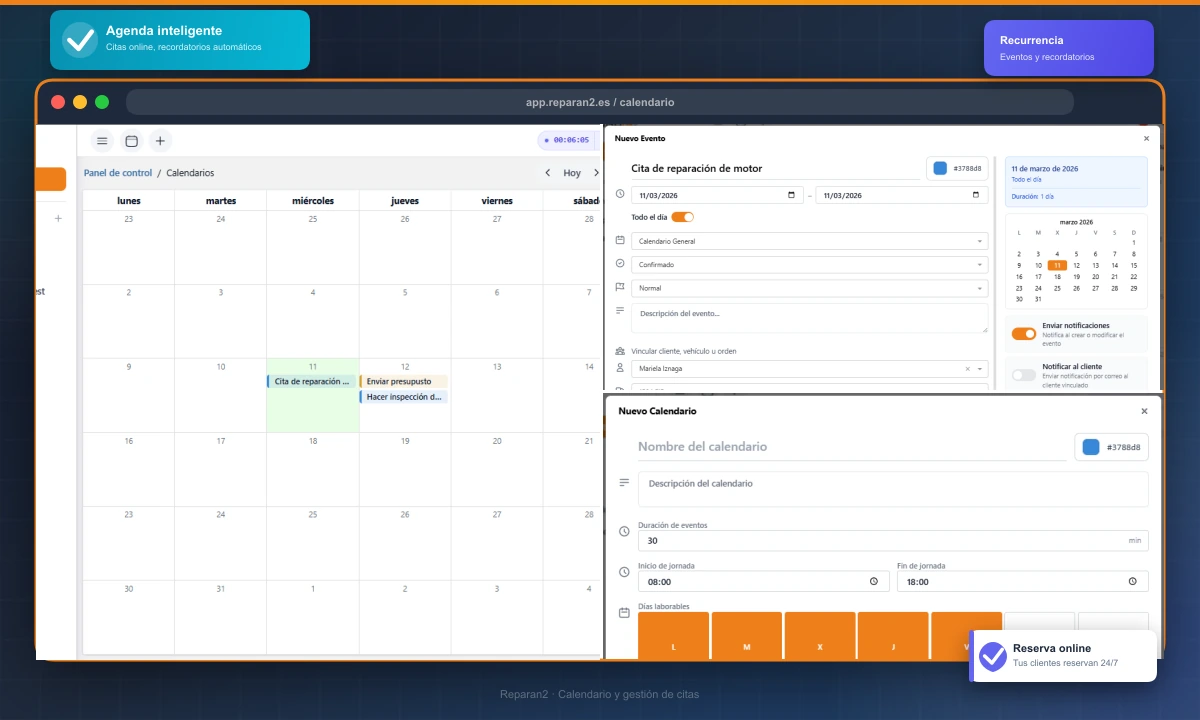Open the start date calendar picker icon
Screen dimensions: 1200x720
[792, 195]
